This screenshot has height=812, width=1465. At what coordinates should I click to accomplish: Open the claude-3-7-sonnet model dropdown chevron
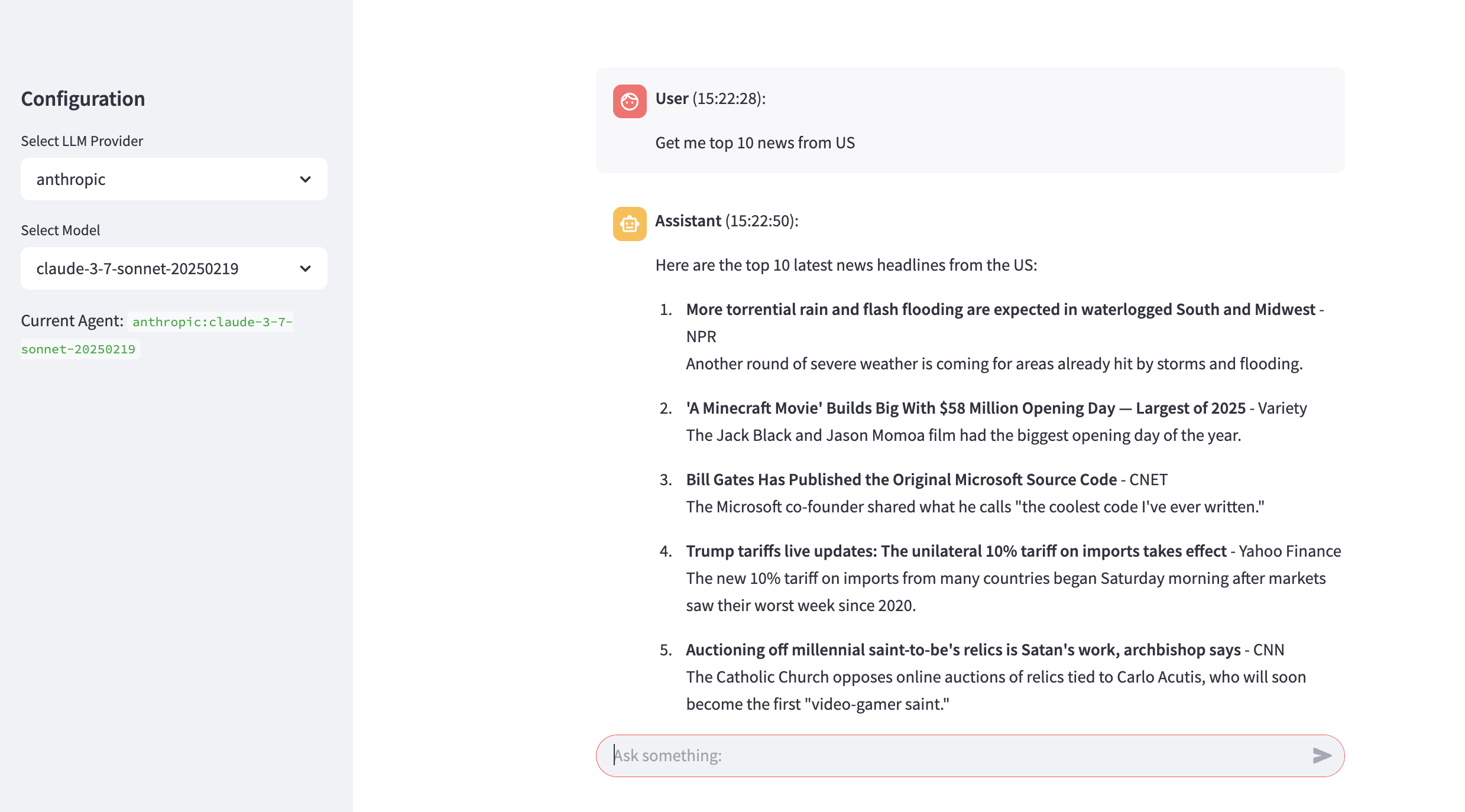click(x=305, y=268)
